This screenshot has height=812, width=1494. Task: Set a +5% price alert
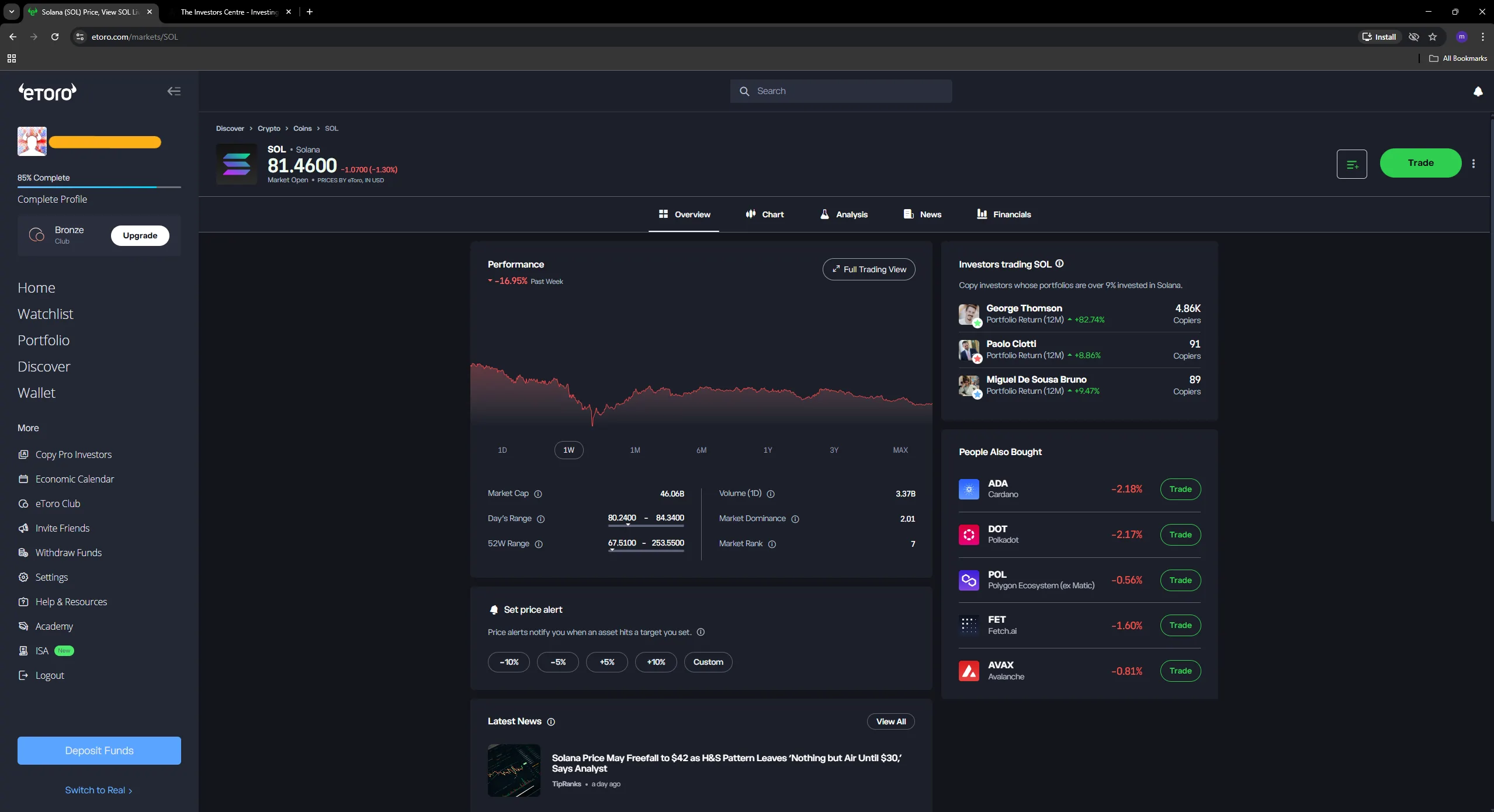[x=607, y=662]
